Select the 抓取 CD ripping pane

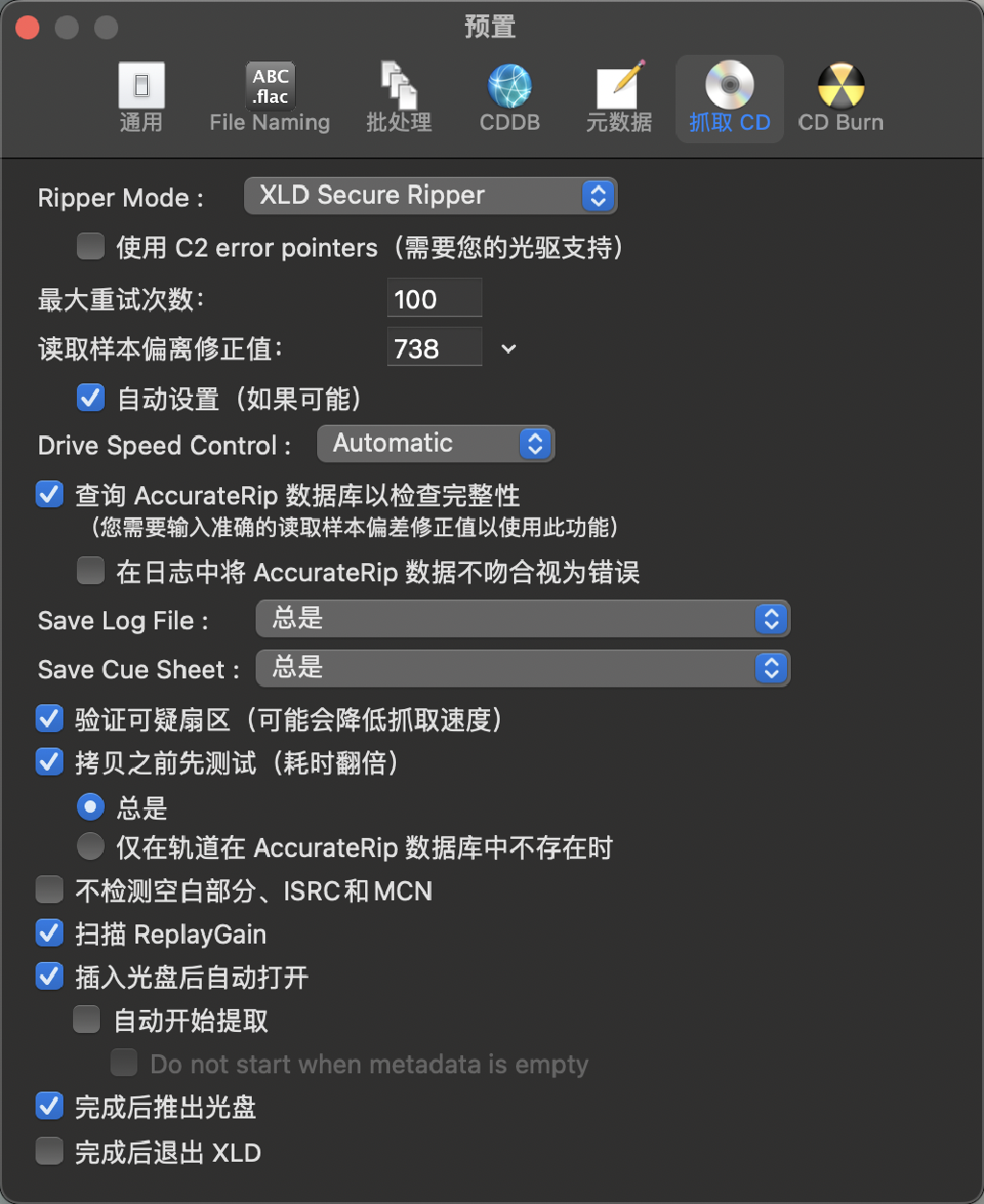pyautogui.click(x=729, y=96)
